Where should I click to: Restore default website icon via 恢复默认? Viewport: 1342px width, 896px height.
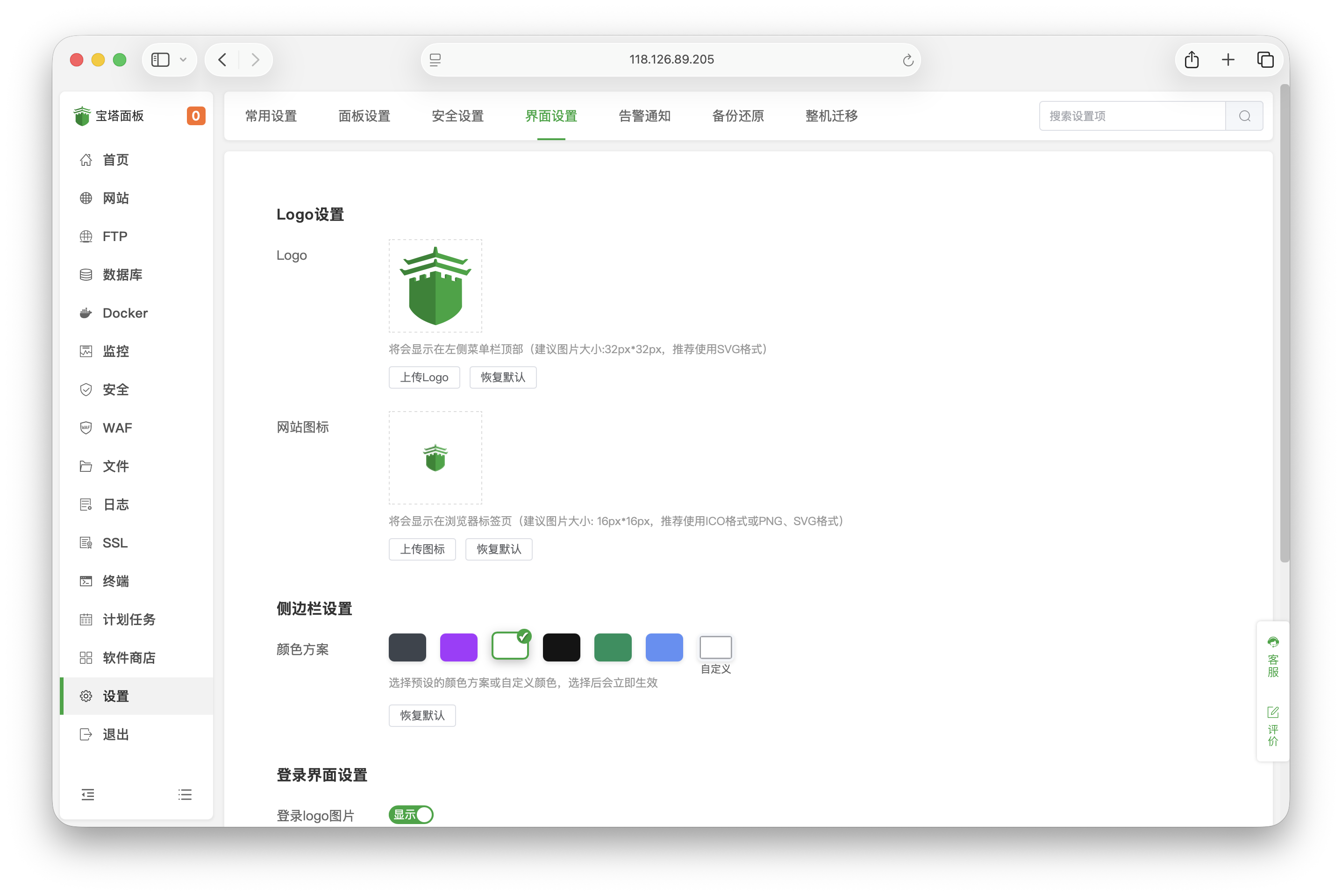[x=499, y=549]
